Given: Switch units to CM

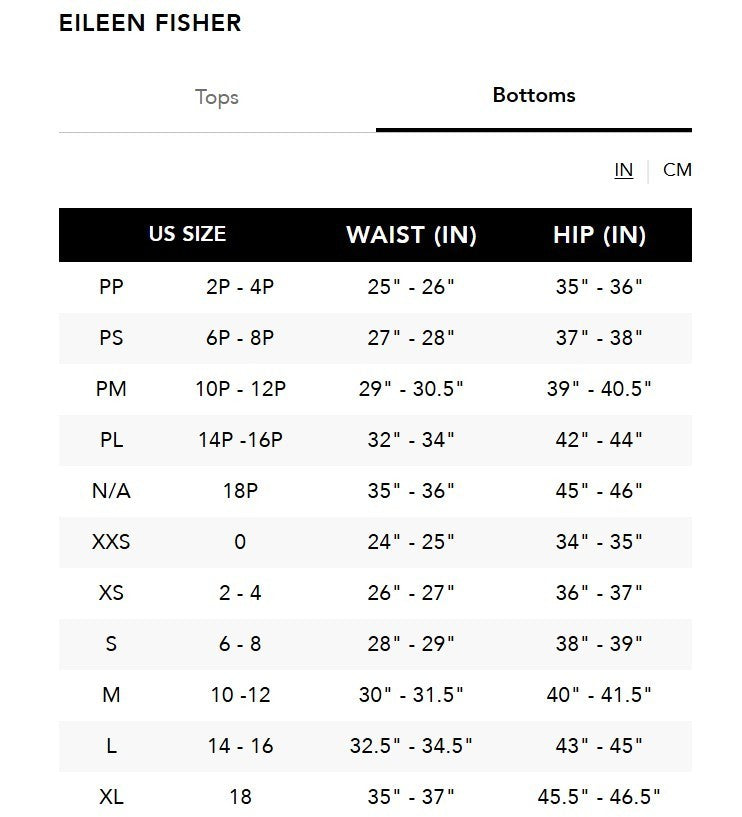Looking at the screenshot, I should (x=677, y=169).
